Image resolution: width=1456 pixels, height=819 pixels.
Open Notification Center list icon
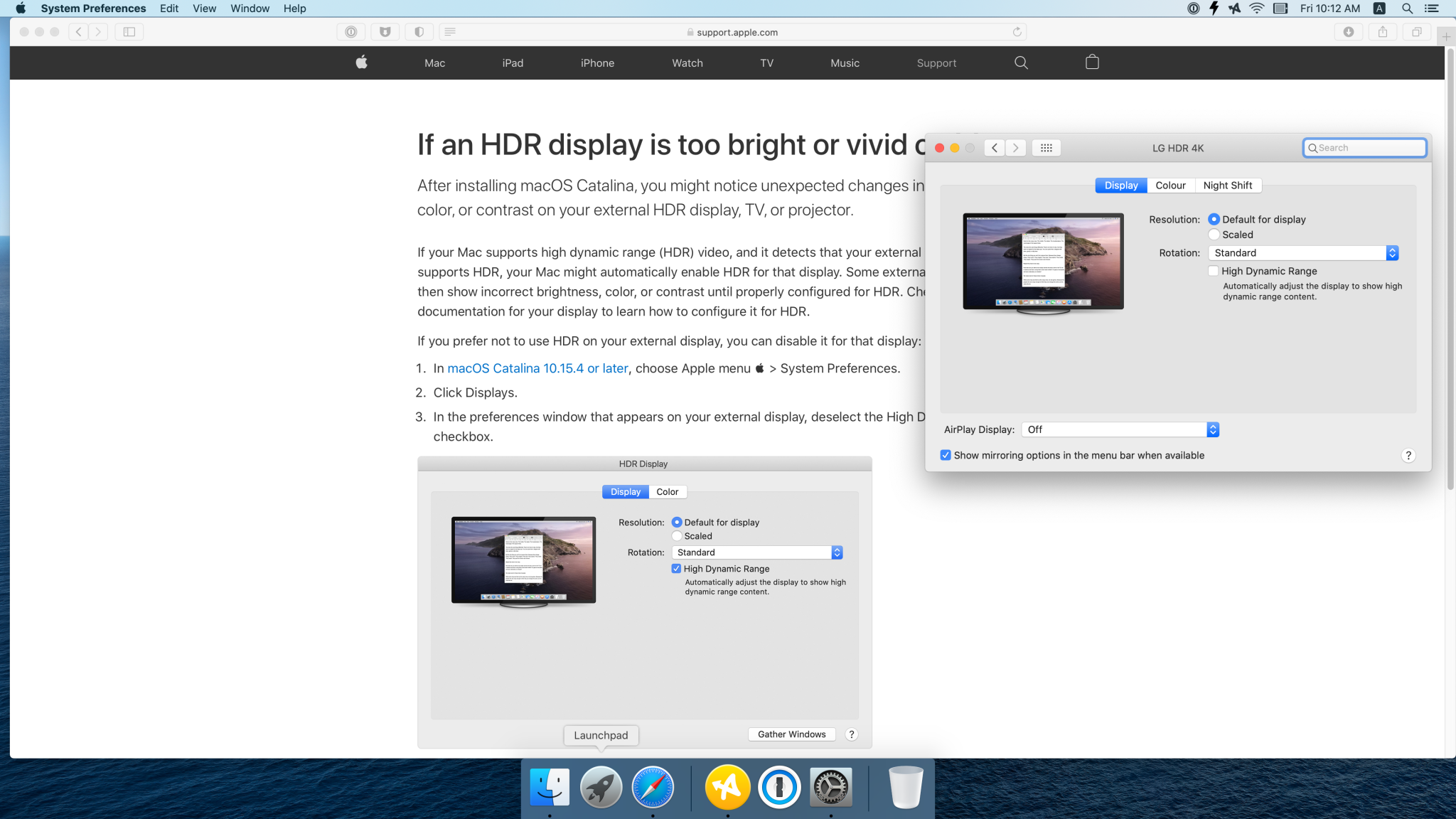click(1432, 9)
